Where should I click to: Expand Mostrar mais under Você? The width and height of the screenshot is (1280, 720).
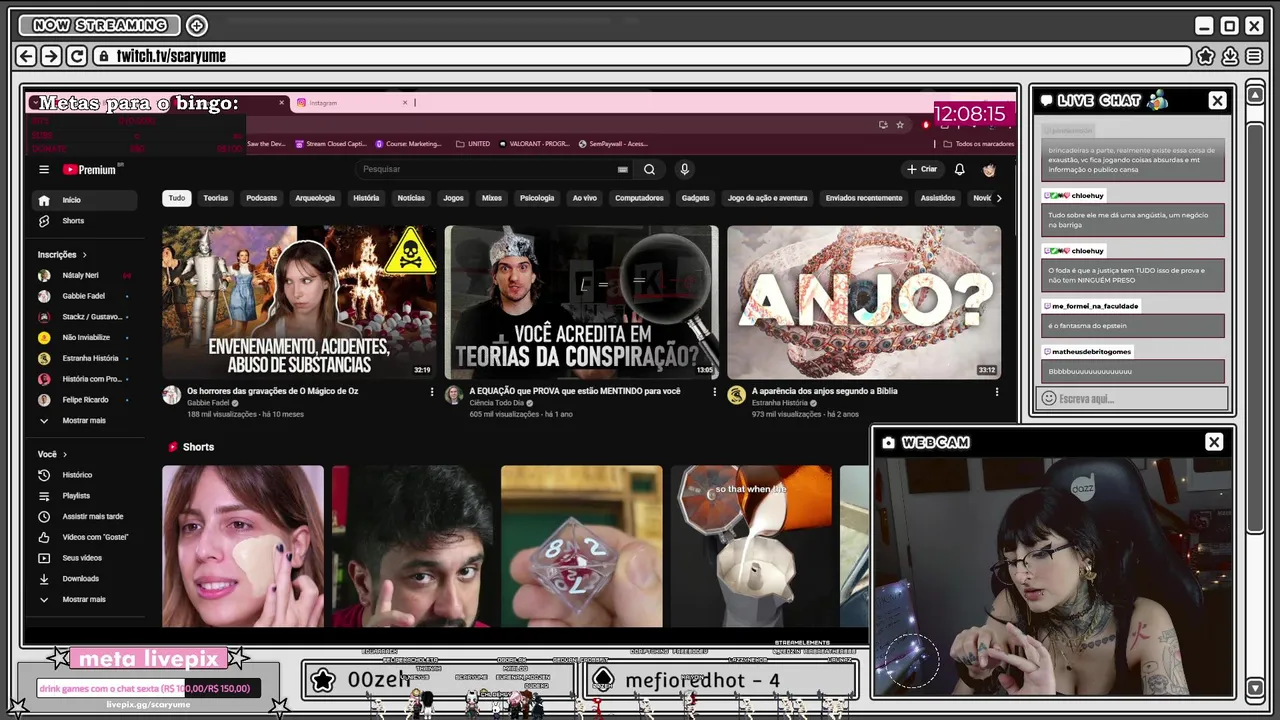(x=83, y=599)
